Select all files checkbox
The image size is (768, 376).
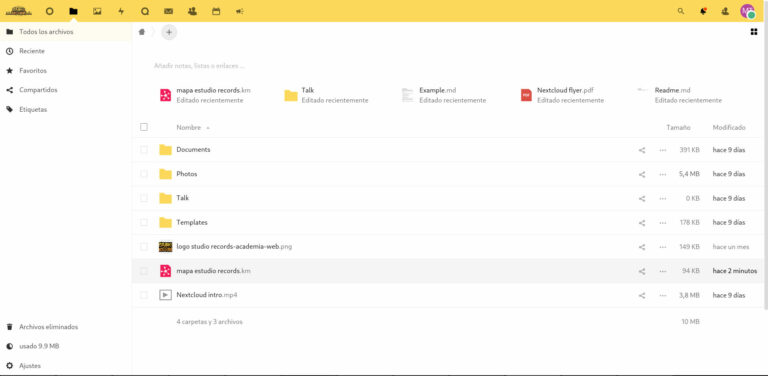pyautogui.click(x=144, y=127)
